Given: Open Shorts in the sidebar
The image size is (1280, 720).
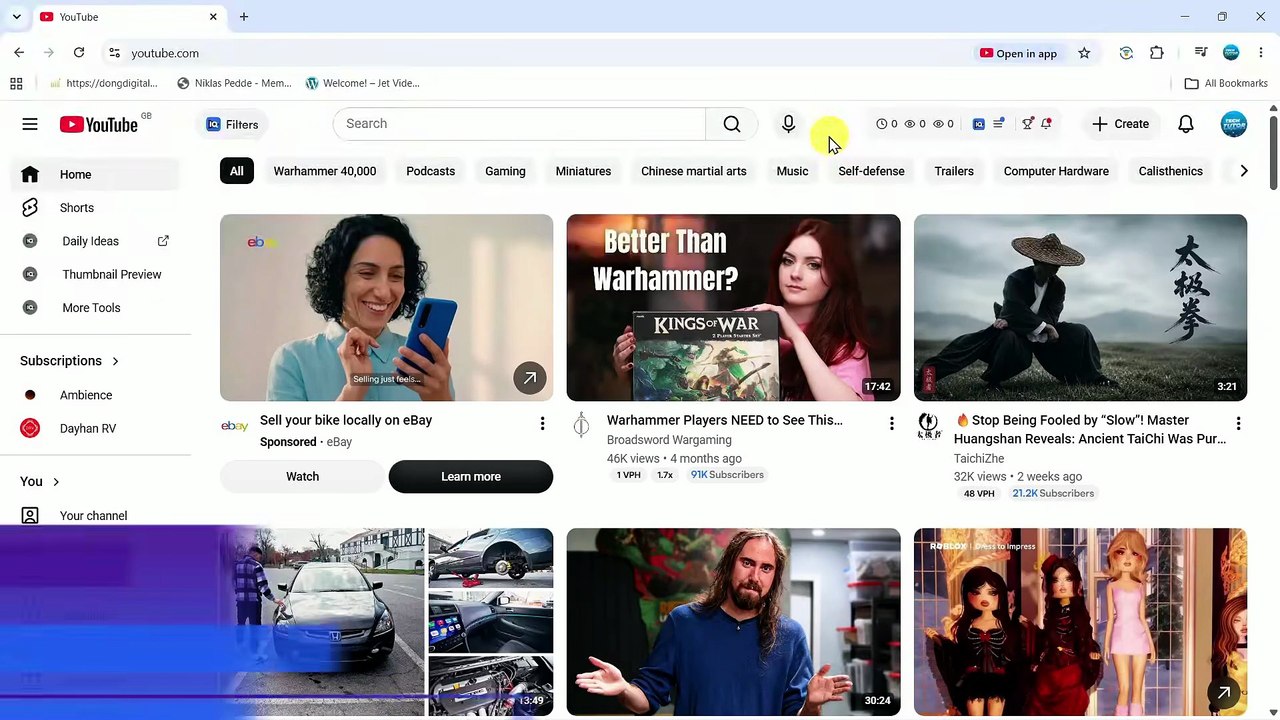Looking at the screenshot, I should tap(95, 208).
